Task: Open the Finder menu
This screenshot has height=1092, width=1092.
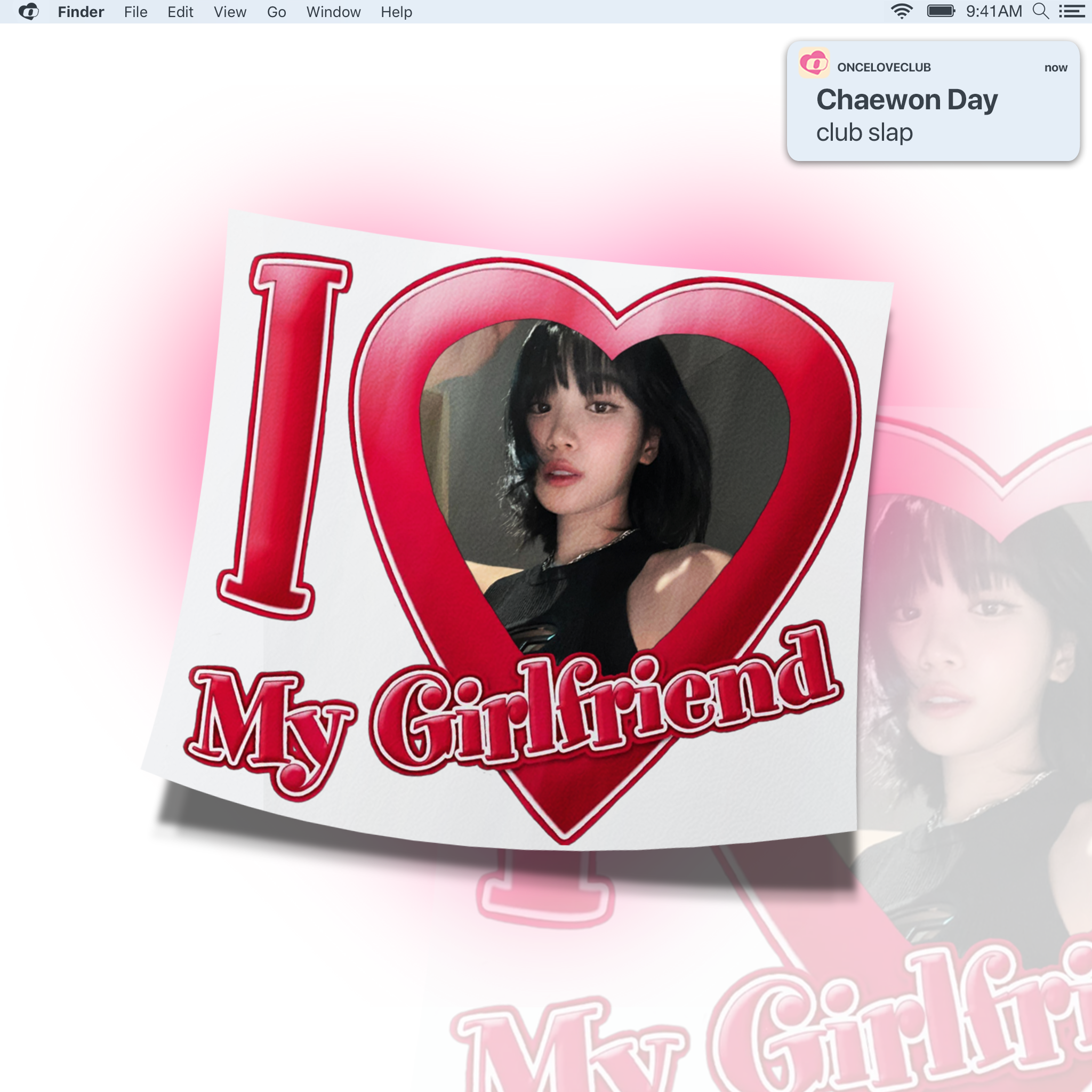Action: 81,12
